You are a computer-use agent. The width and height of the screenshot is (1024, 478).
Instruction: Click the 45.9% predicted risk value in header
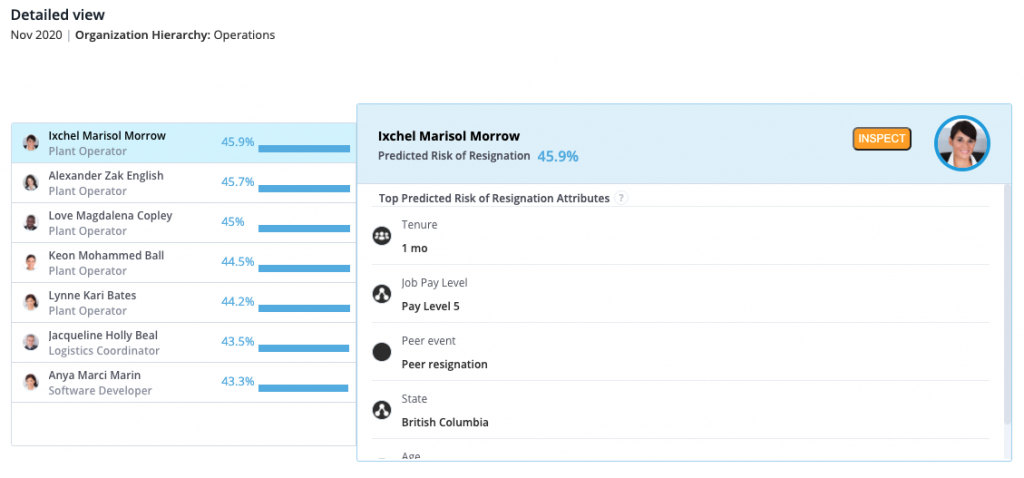[558, 157]
